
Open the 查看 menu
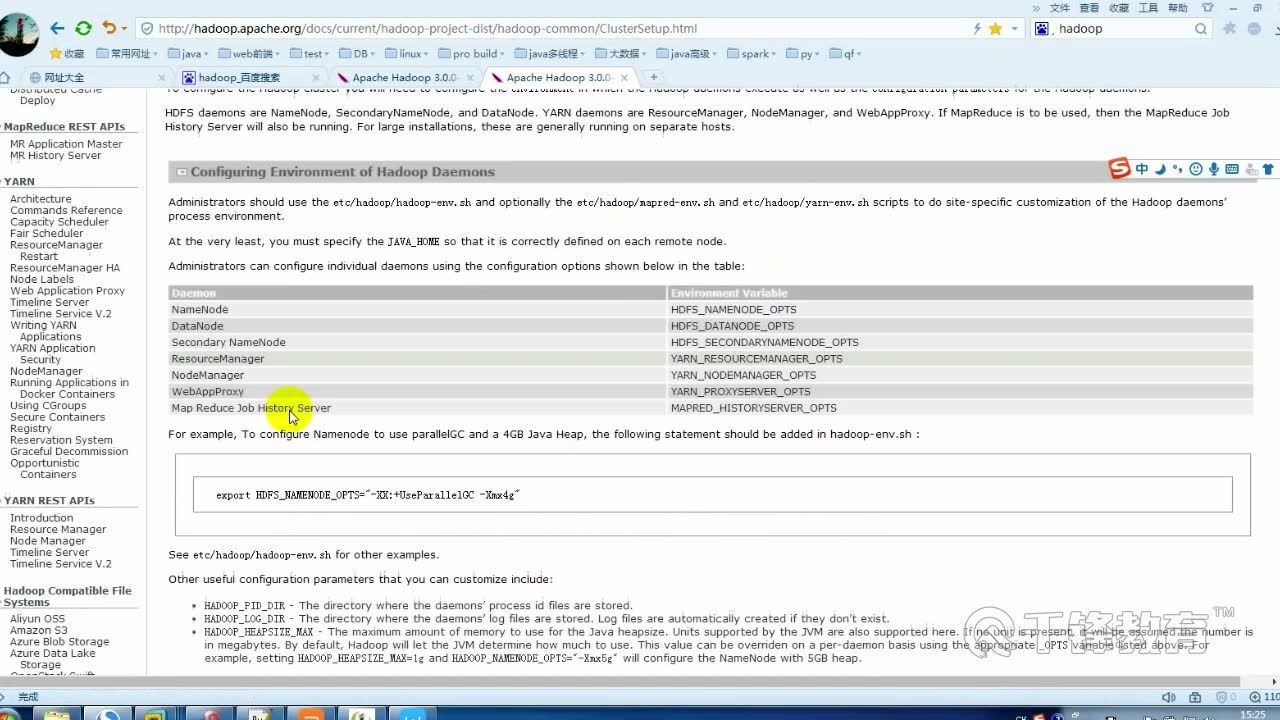(1090, 7)
